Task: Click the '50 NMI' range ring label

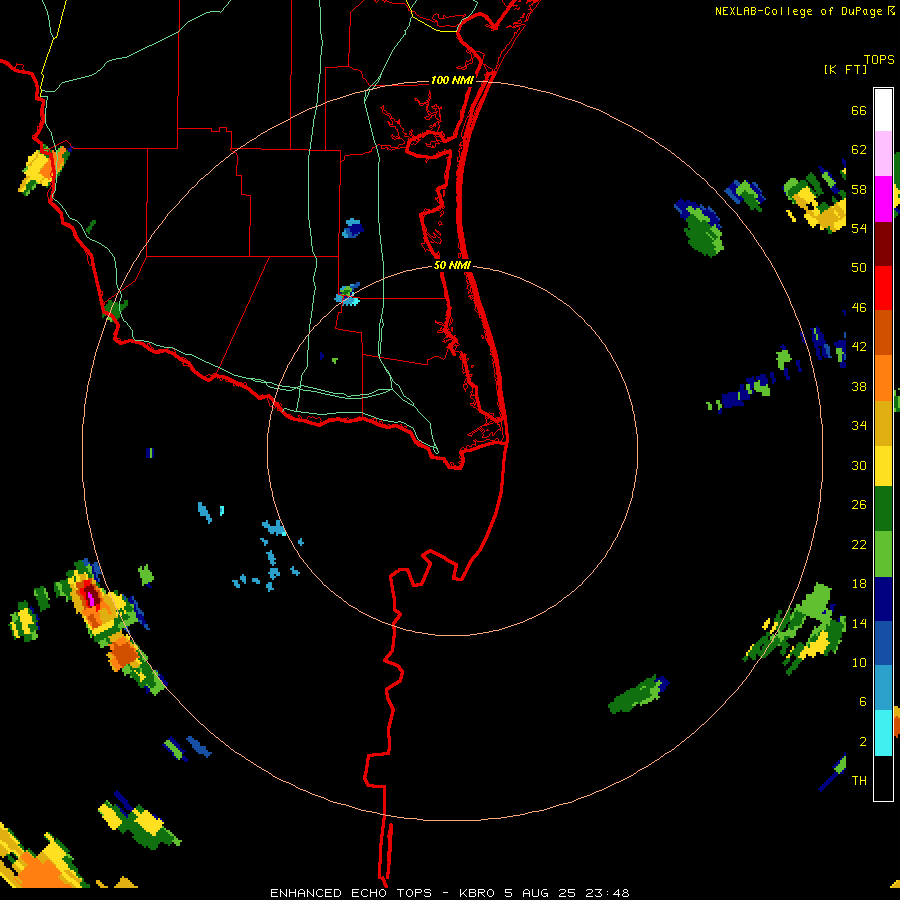Action: [452, 265]
